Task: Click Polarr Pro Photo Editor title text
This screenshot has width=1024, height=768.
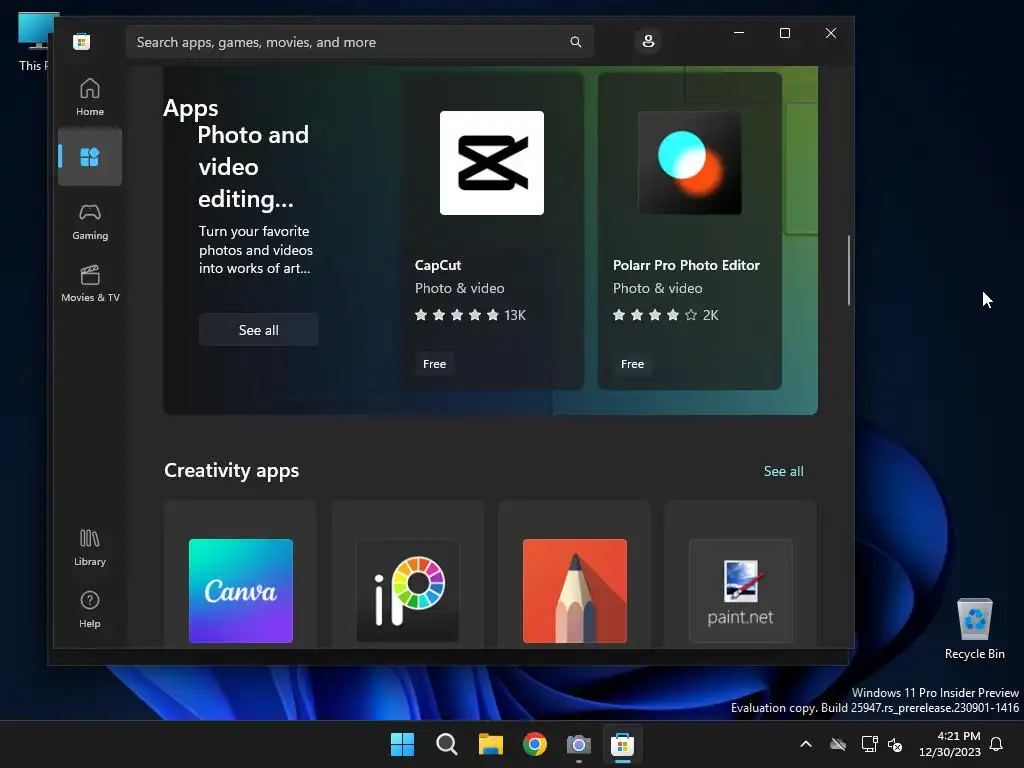Action: click(x=686, y=265)
